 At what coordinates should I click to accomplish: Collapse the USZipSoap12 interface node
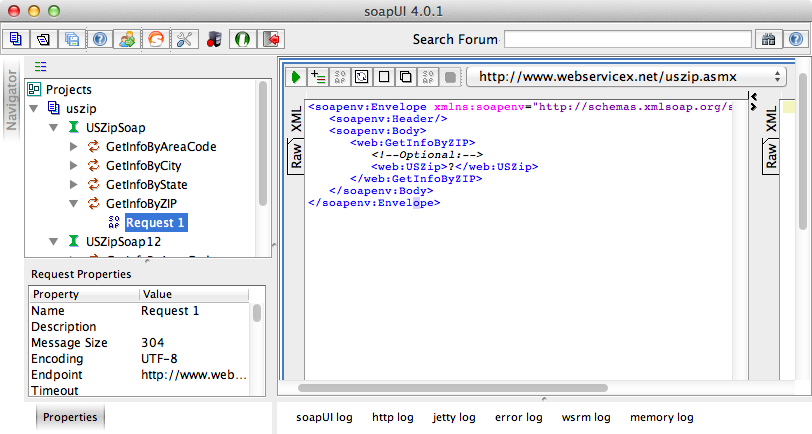54,242
